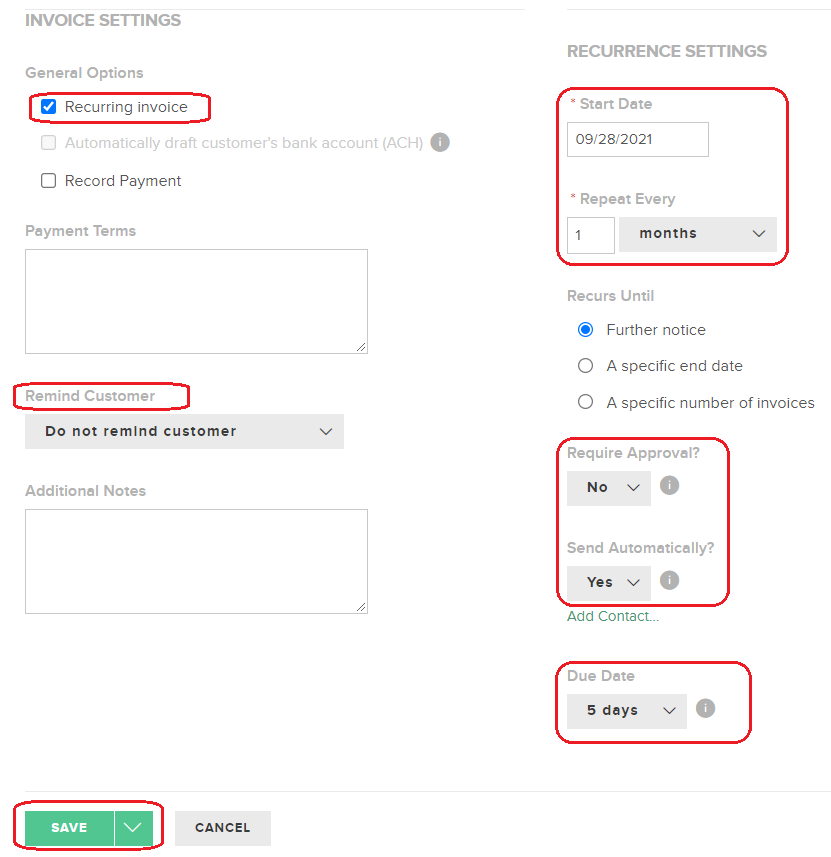Click the info icon next to Require Approval
Screen dimensions: 831x857
669,485
